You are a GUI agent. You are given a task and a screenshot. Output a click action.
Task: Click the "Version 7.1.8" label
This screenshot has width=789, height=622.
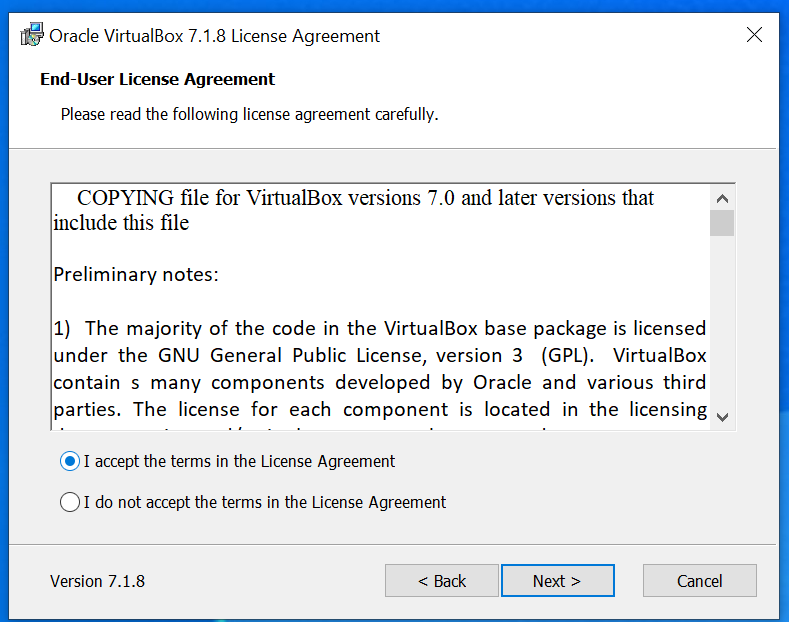[98, 581]
